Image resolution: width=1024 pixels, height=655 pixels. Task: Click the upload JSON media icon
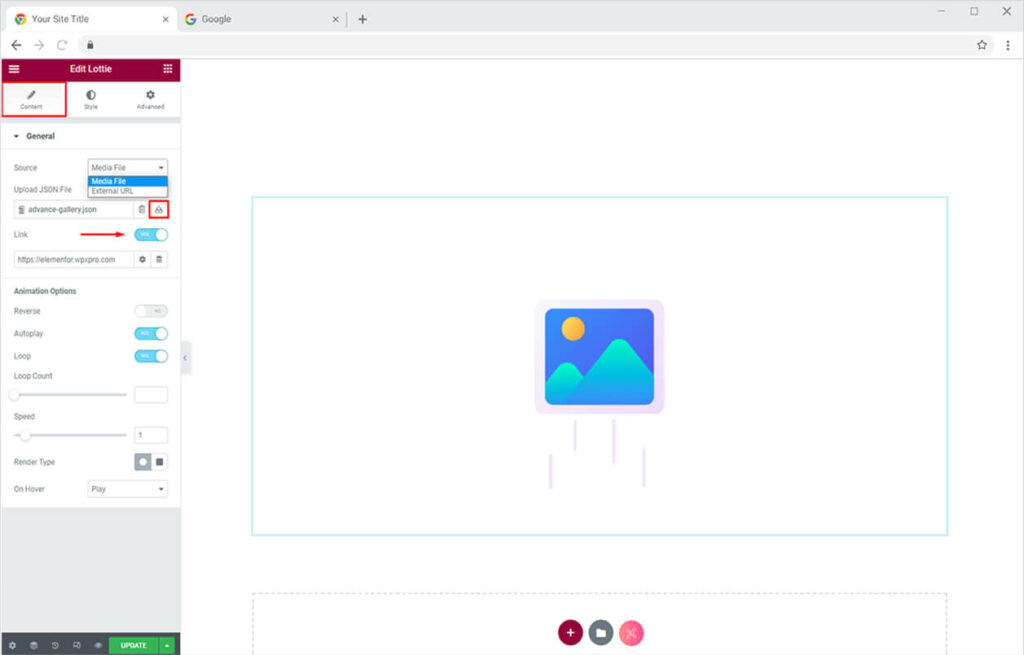[159, 210]
